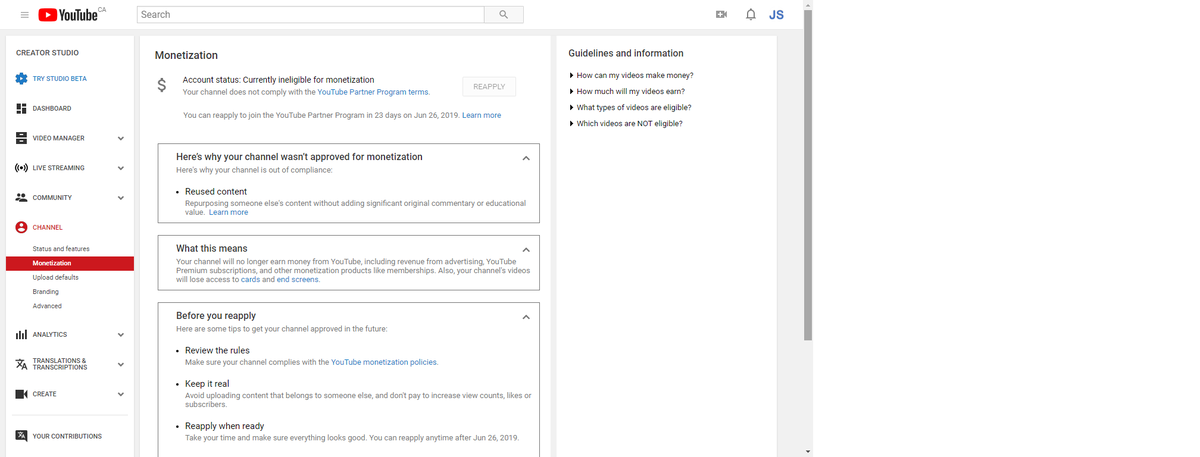The width and height of the screenshot is (1200, 457).
Task: Click the Community people icon
Action: point(21,197)
